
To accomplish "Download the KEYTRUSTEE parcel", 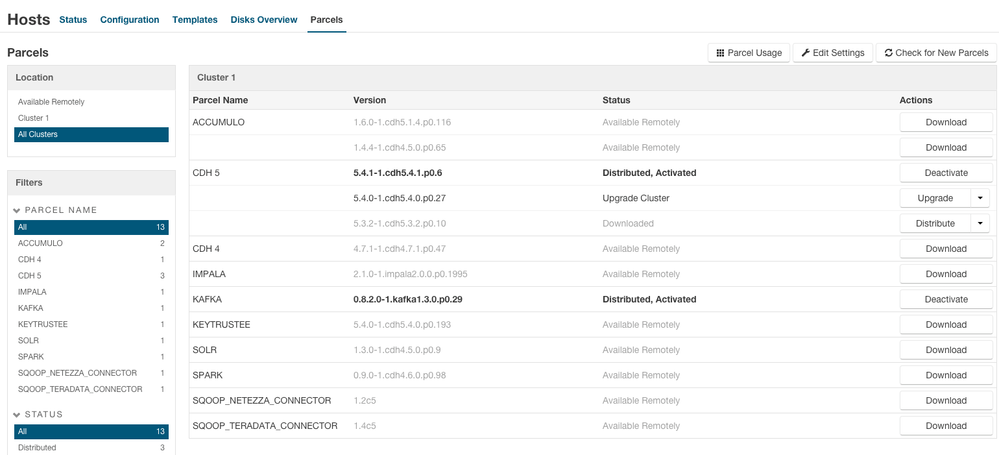I will (x=946, y=325).
